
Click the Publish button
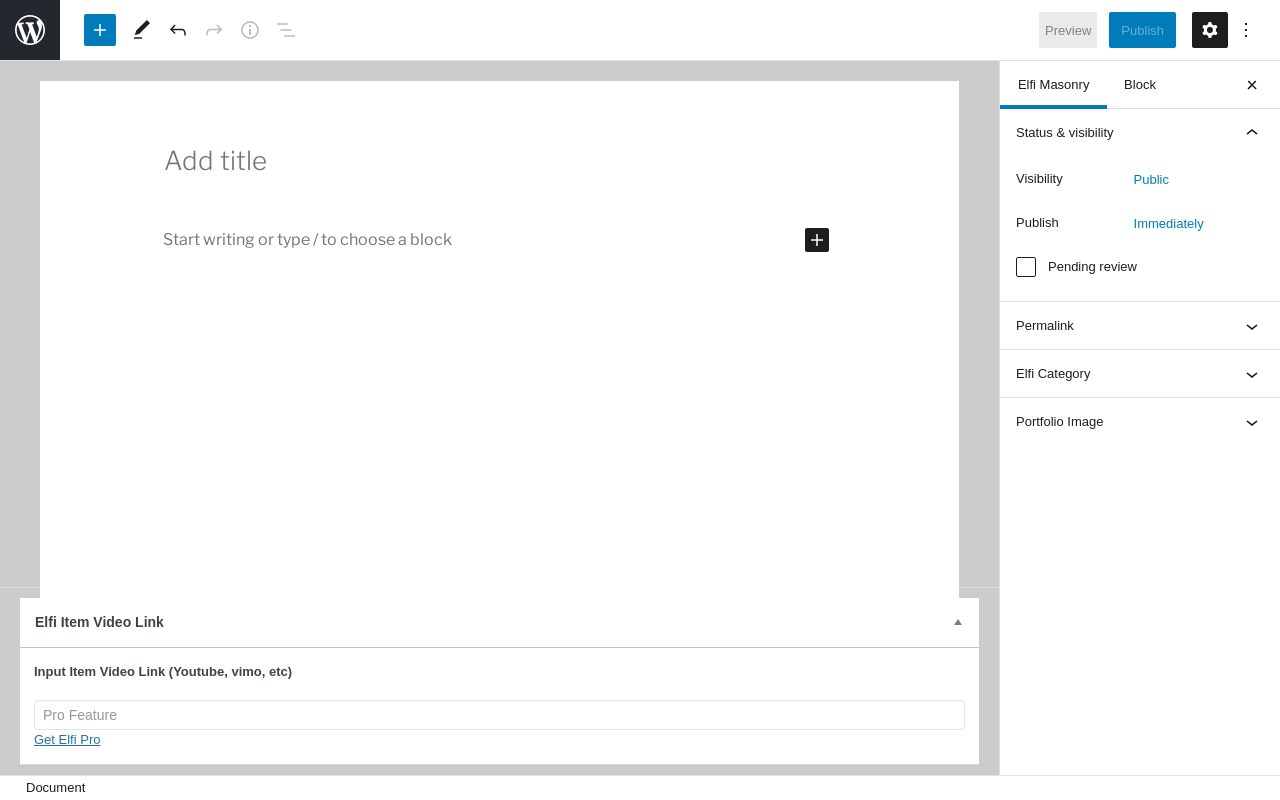1142,30
